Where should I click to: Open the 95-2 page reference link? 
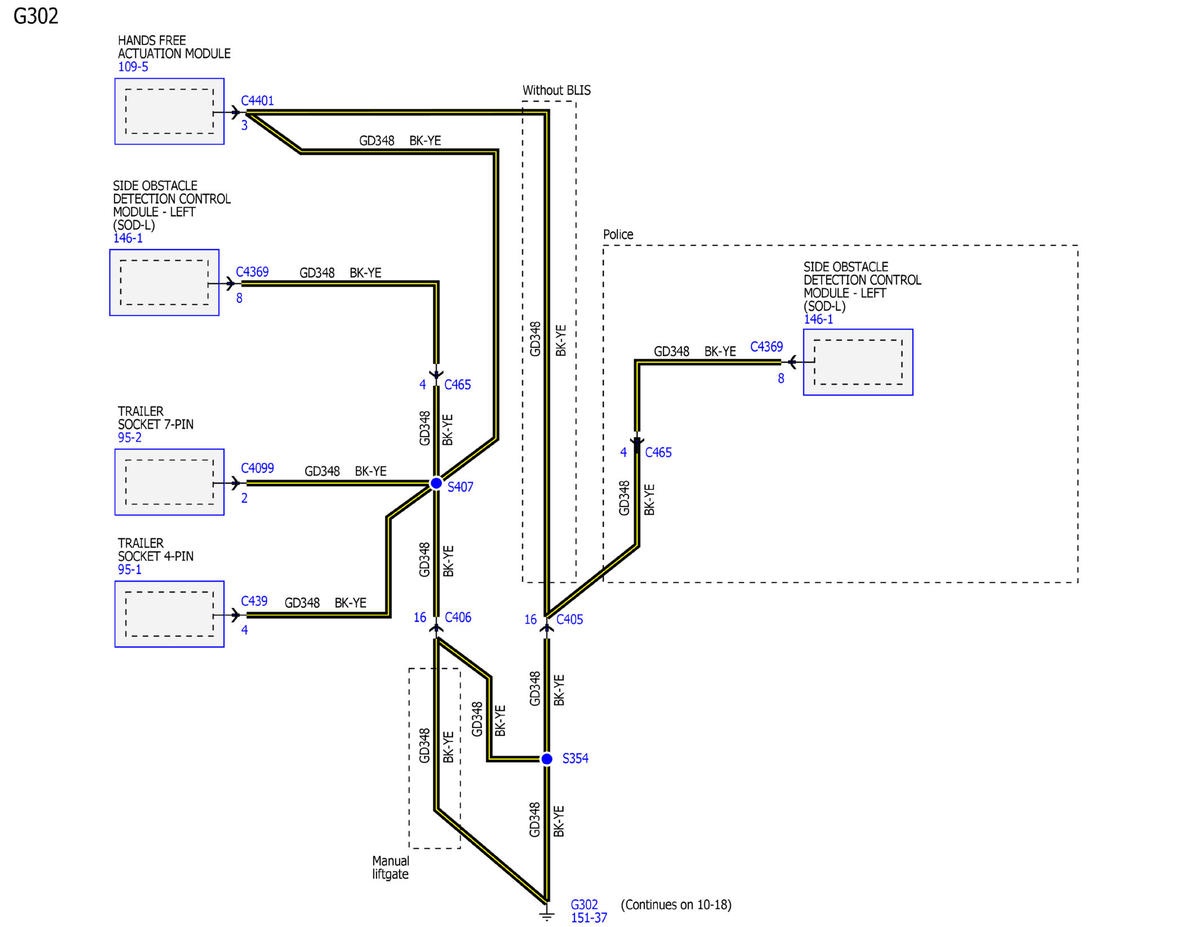tap(130, 438)
